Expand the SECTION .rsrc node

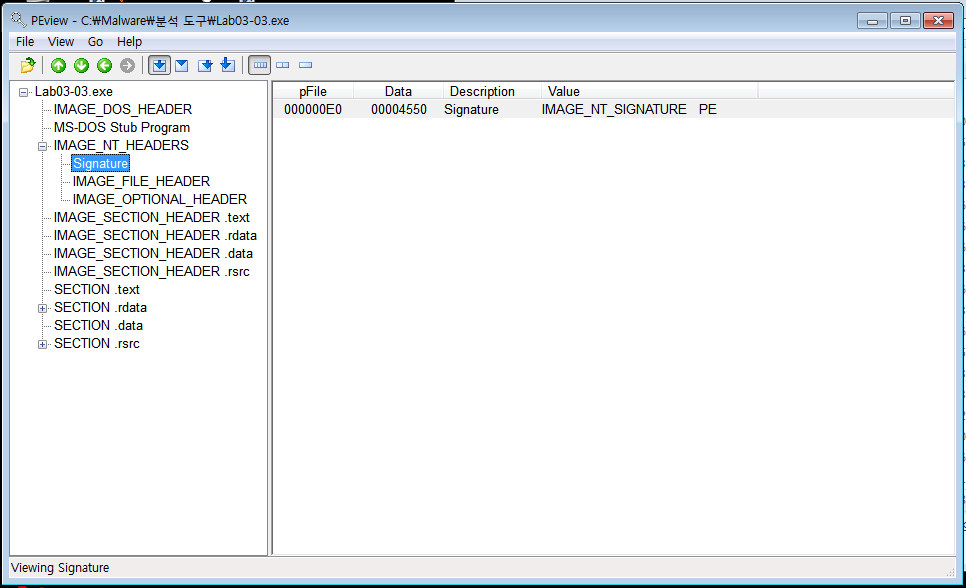point(43,344)
